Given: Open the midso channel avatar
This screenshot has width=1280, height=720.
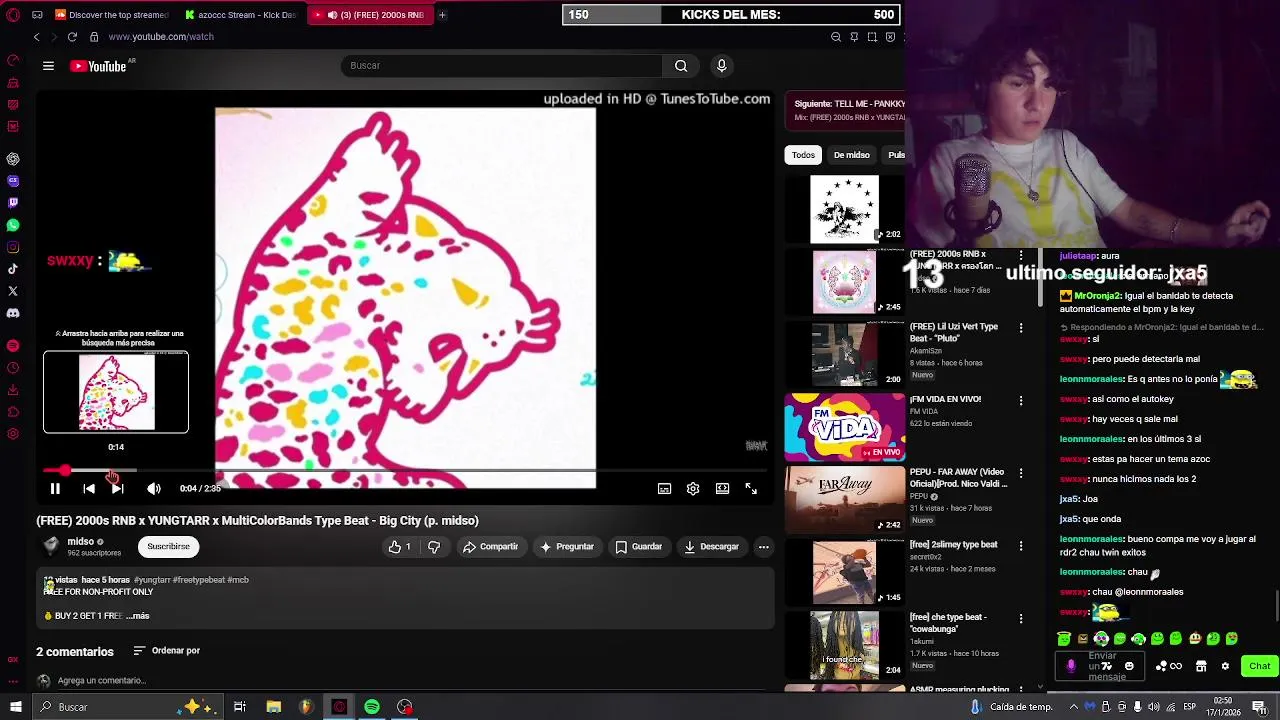Looking at the screenshot, I should (51, 546).
